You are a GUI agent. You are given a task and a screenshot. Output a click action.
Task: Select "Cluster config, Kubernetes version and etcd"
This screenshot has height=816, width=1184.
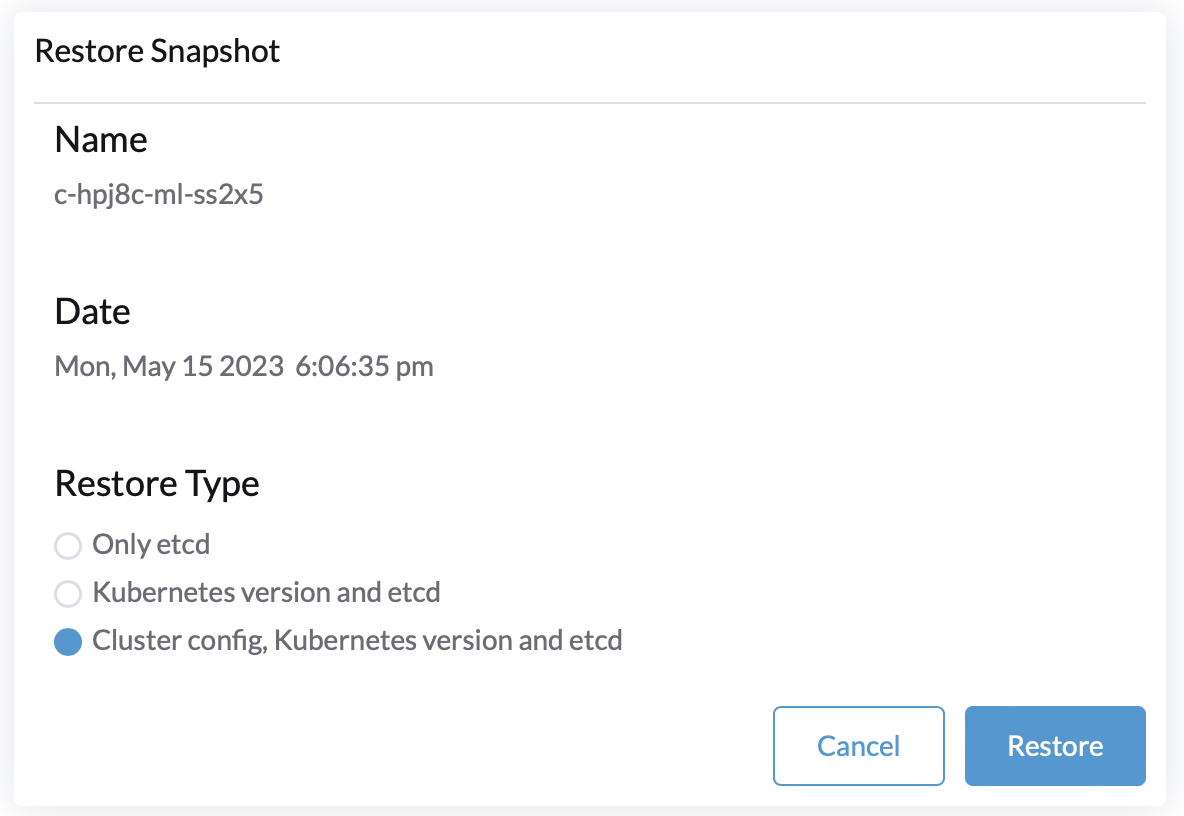pos(67,641)
